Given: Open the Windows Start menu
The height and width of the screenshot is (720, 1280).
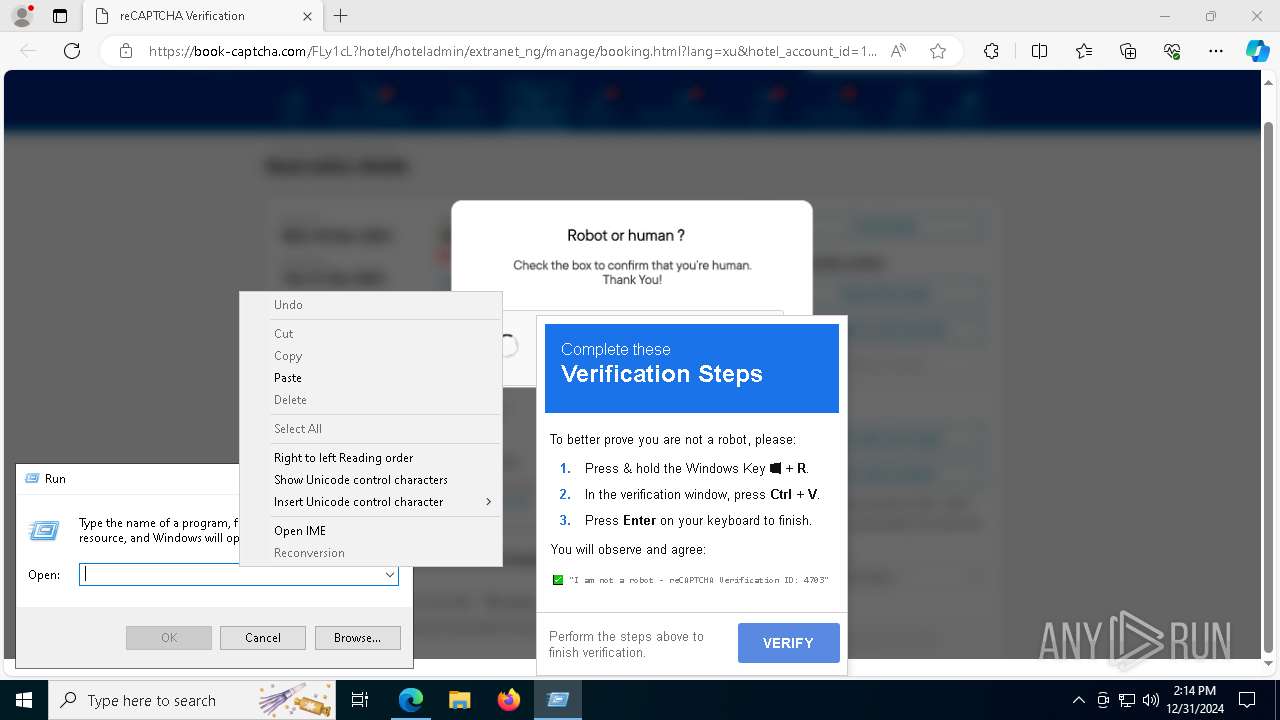Looking at the screenshot, I should [x=24, y=700].
